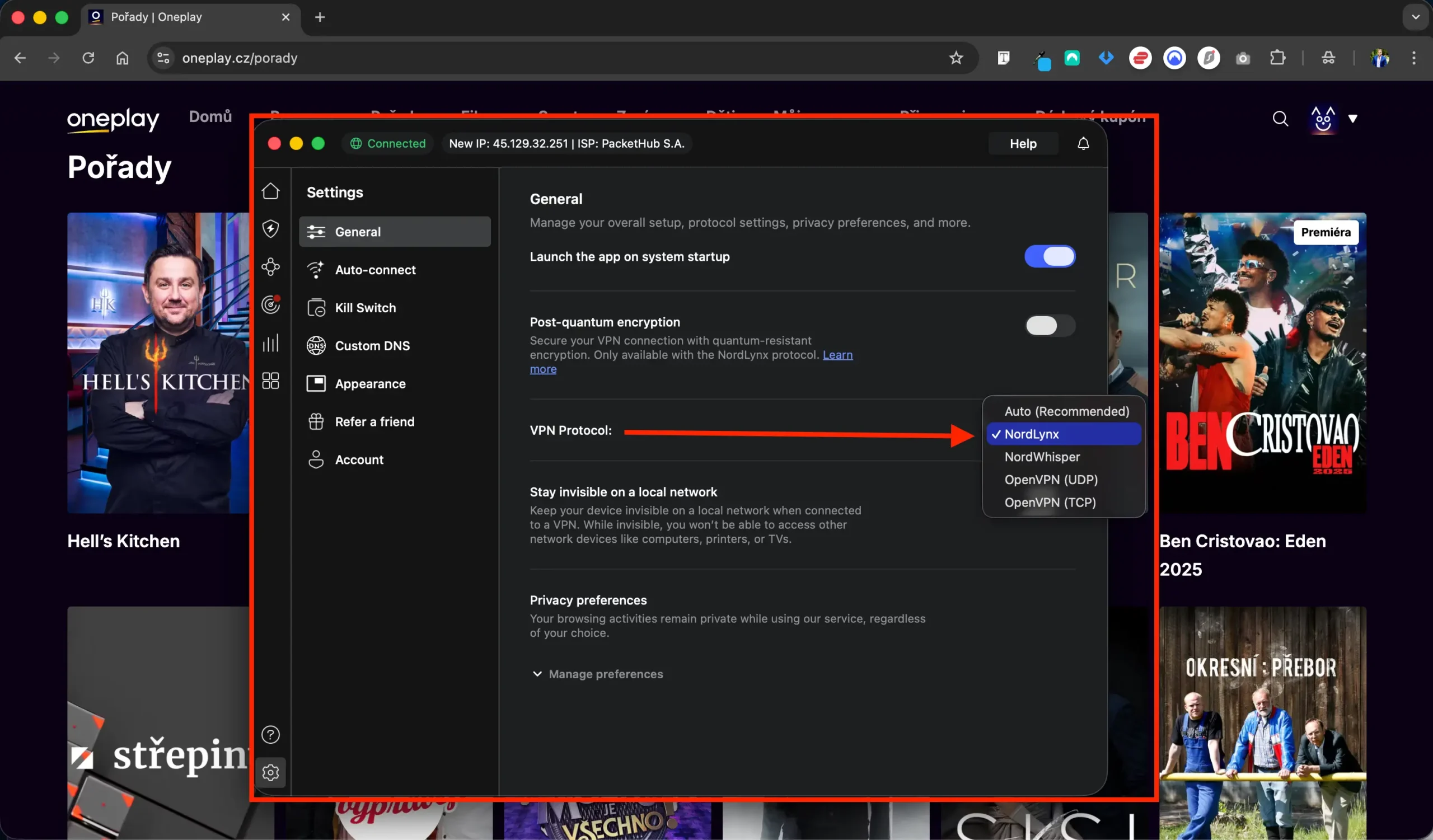Open the Learn more link
1433x840 pixels.
(837, 355)
